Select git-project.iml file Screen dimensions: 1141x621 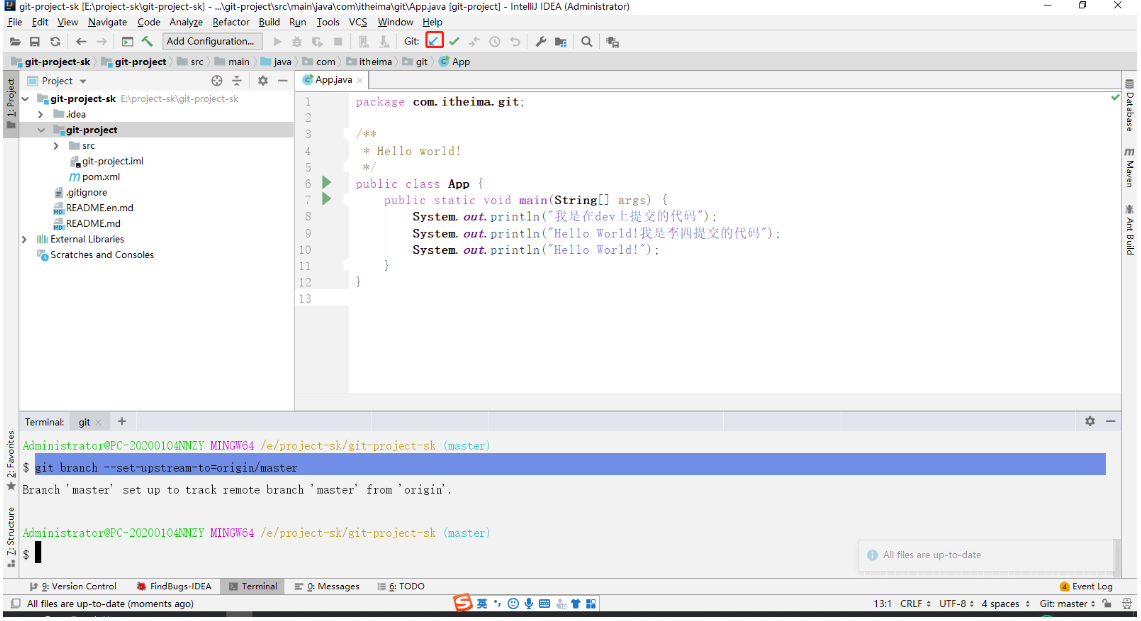coord(106,162)
